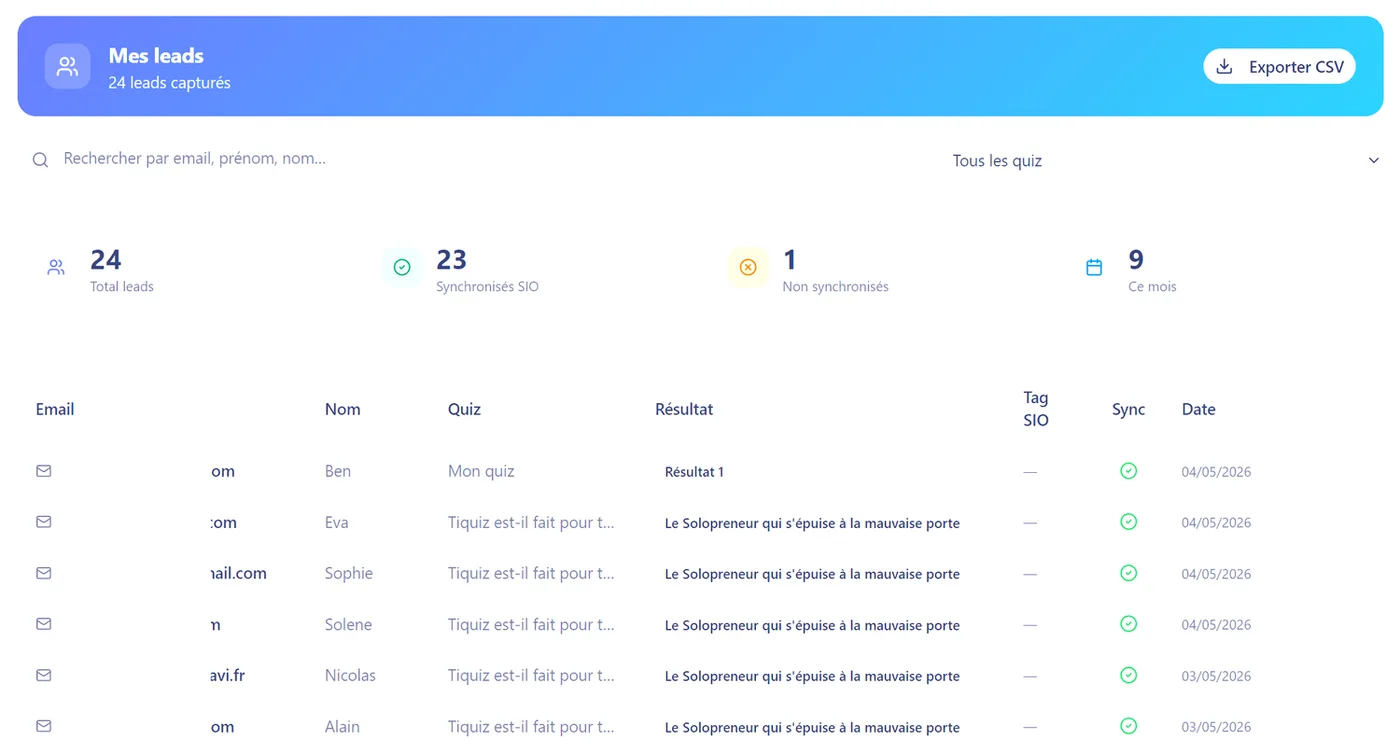Click the magnifier search icon
Image resolution: width=1400 pixels, height=751 pixels.
pos(40,160)
